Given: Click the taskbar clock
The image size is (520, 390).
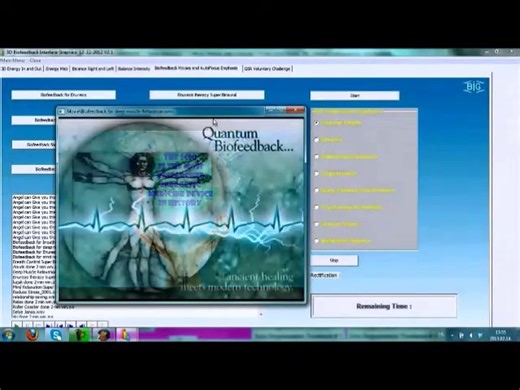Looking at the screenshot, I should point(500,335).
